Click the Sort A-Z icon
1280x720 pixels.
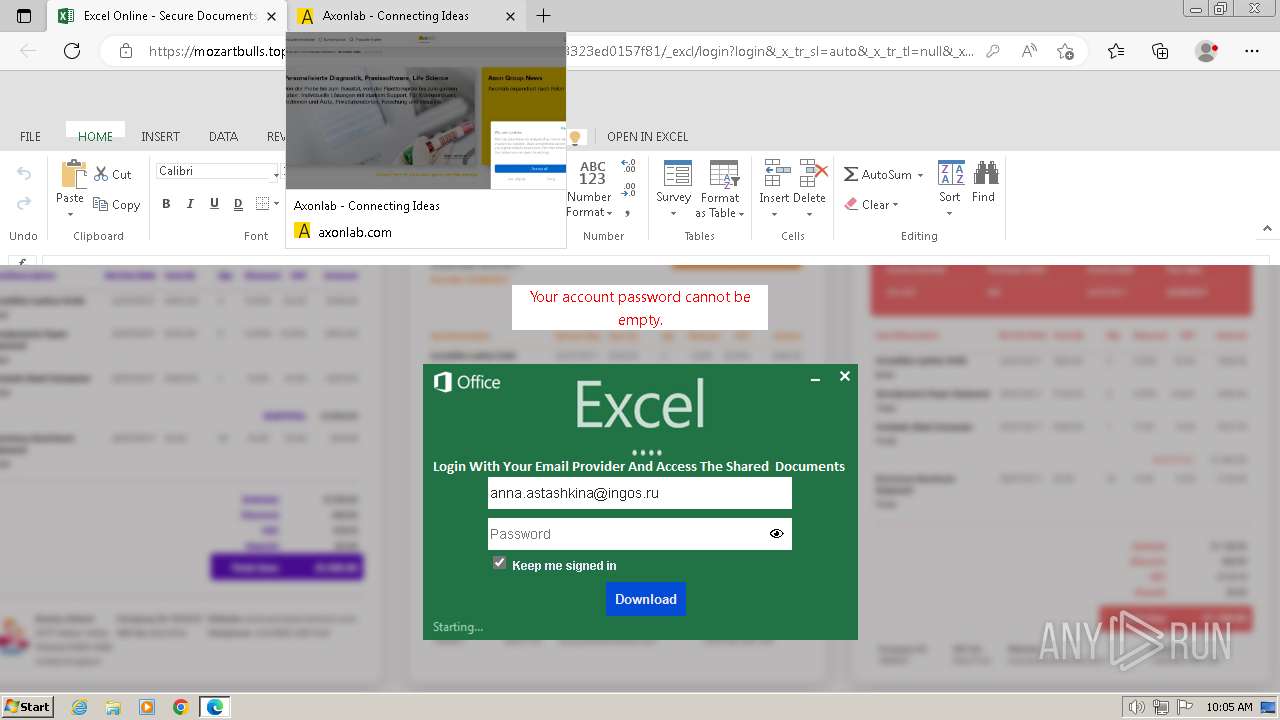(x=950, y=173)
